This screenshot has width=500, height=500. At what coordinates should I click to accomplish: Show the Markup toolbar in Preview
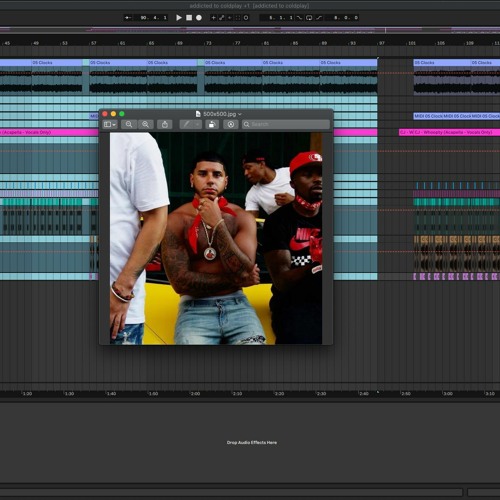(x=231, y=124)
